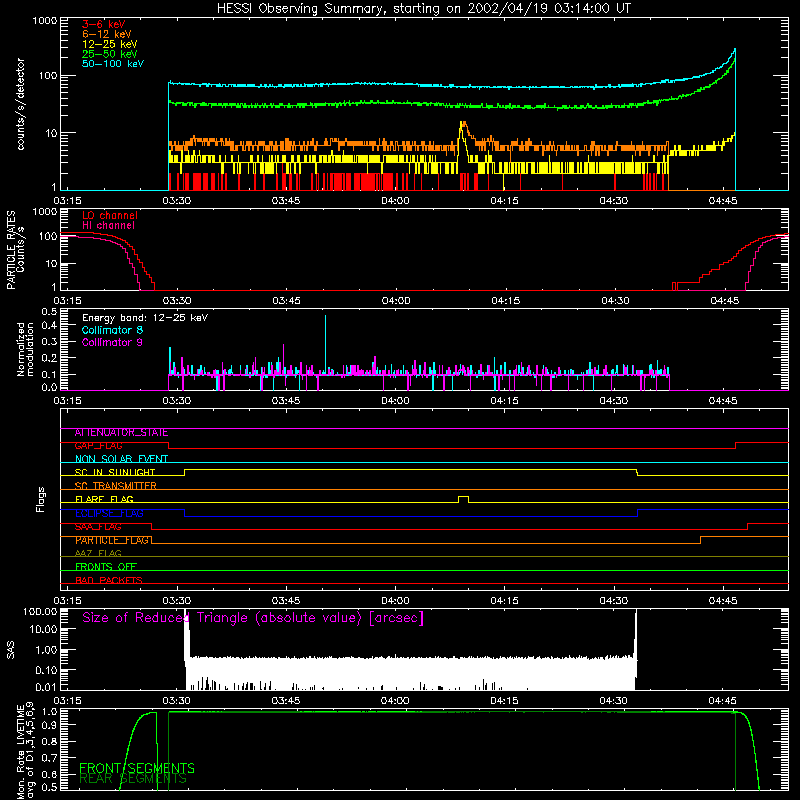The width and height of the screenshot is (800, 800).
Task: Click the SAA_FLAG label
Action: click(x=98, y=527)
